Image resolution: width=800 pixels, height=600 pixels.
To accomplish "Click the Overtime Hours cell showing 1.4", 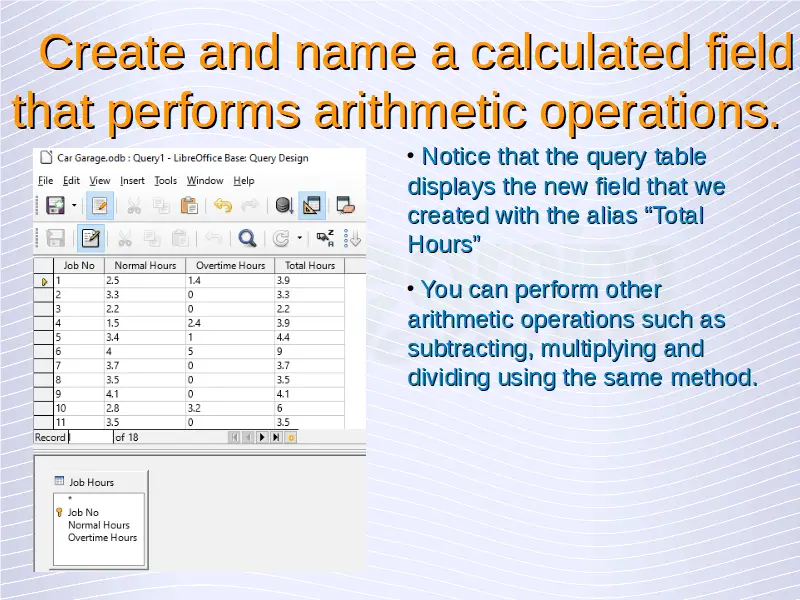I will 230,280.
